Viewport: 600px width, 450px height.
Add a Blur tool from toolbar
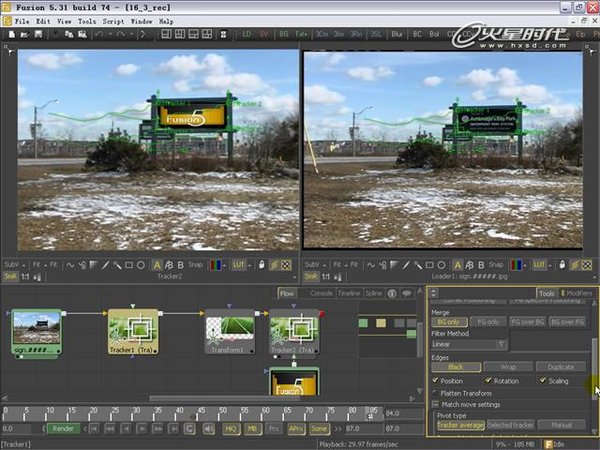pos(397,34)
